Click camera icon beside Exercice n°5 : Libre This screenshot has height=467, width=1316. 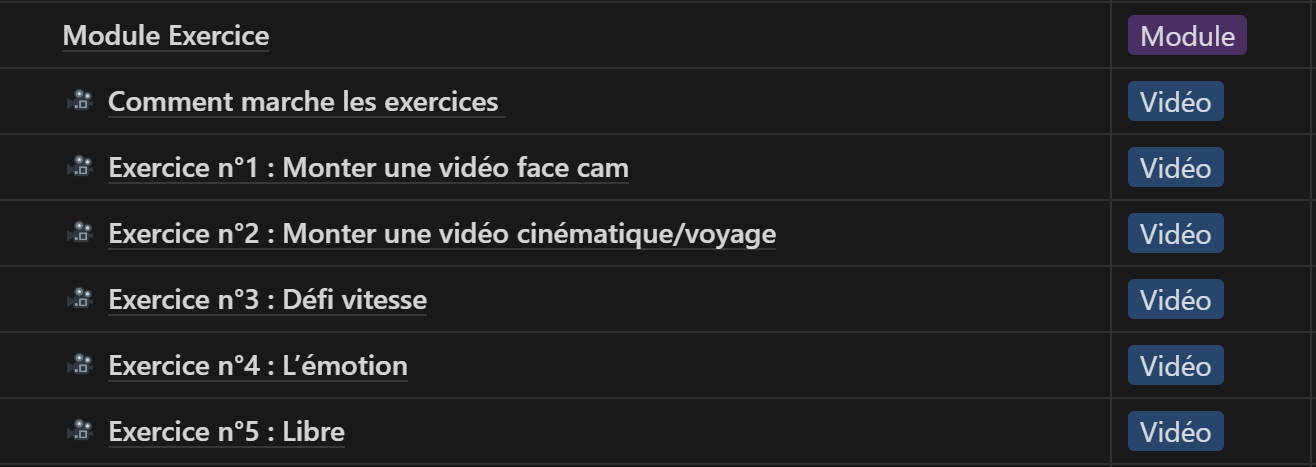80,431
